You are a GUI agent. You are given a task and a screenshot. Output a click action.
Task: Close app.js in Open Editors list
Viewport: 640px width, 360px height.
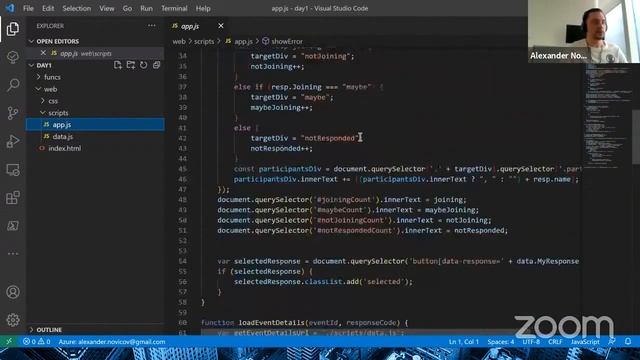[43, 53]
